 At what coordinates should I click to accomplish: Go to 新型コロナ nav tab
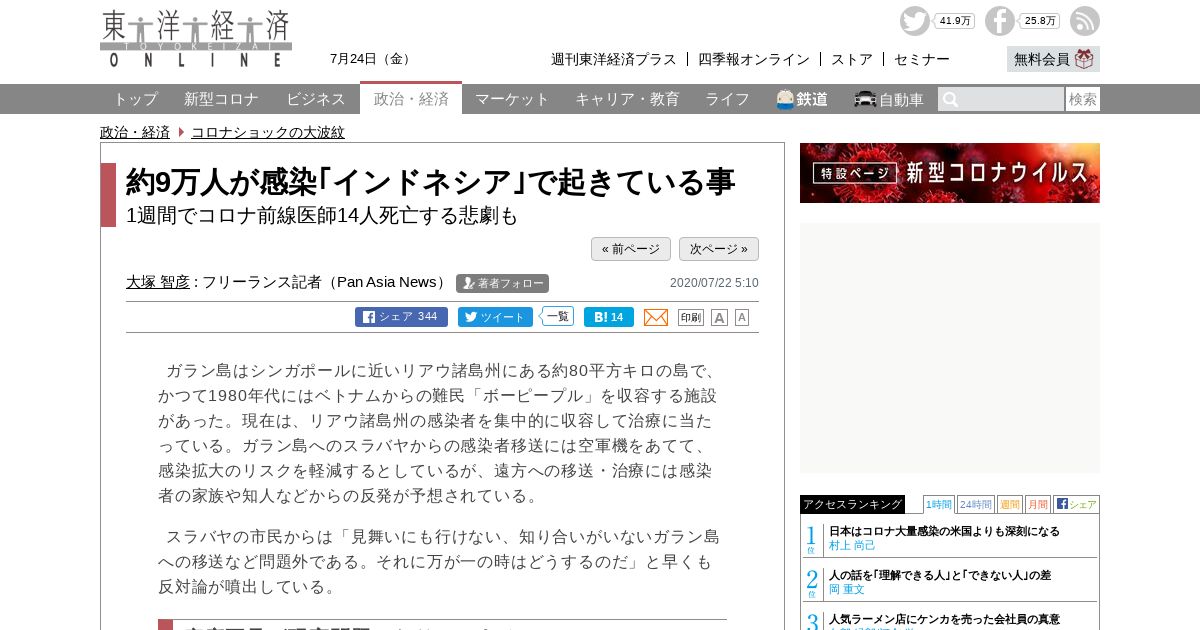click(221, 99)
